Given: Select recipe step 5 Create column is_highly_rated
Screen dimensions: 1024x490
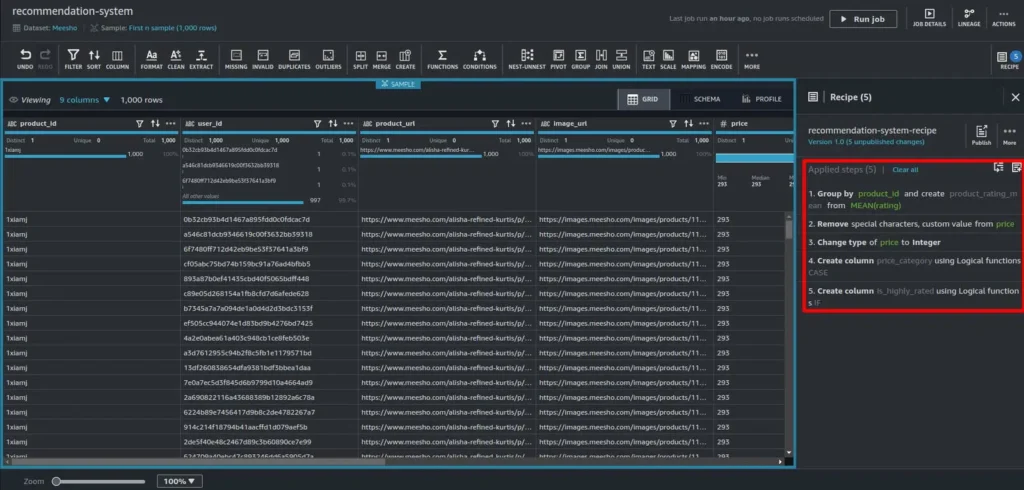Looking at the screenshot, I should click(914, 297).
